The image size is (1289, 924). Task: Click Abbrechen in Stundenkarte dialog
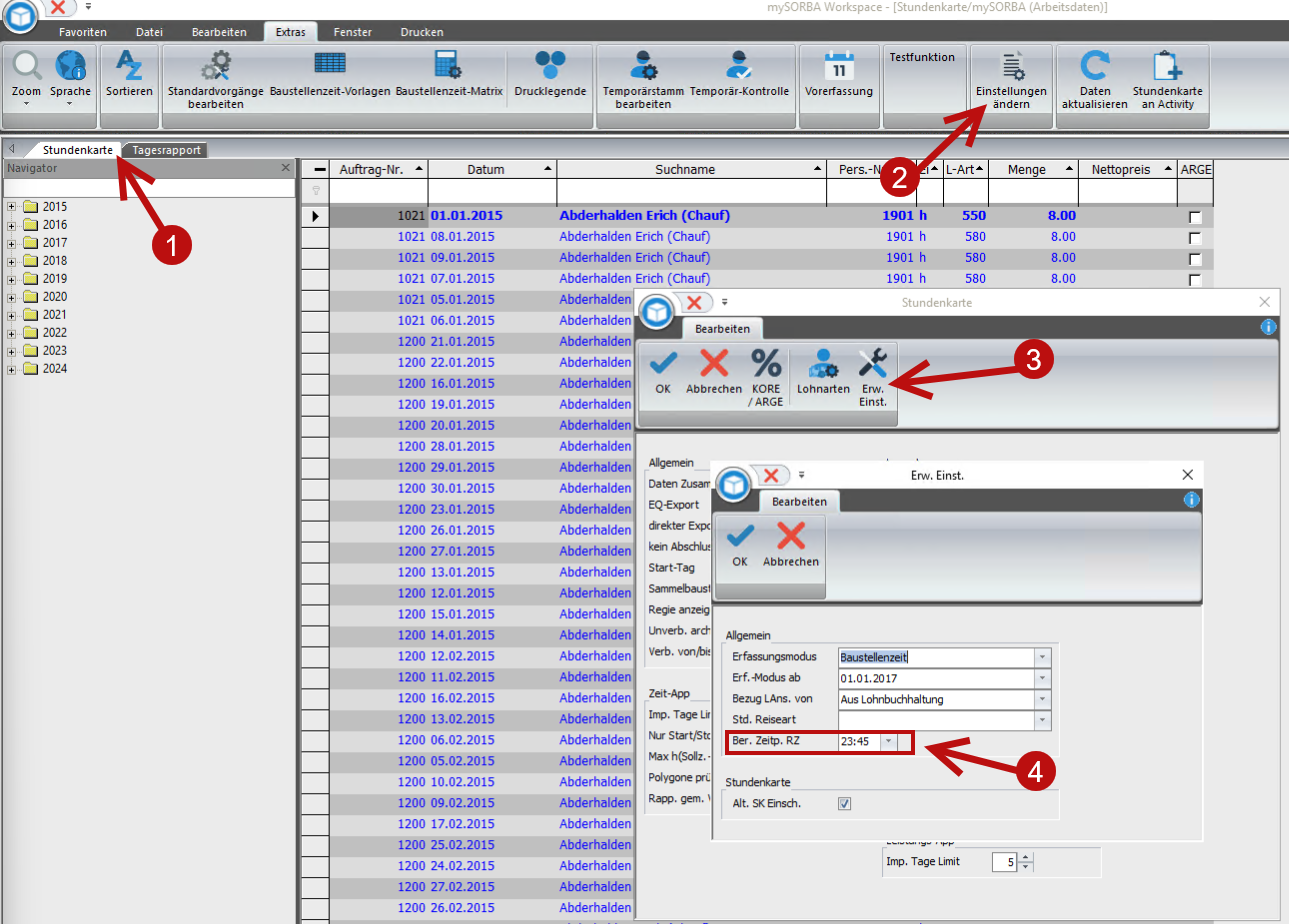714,371
